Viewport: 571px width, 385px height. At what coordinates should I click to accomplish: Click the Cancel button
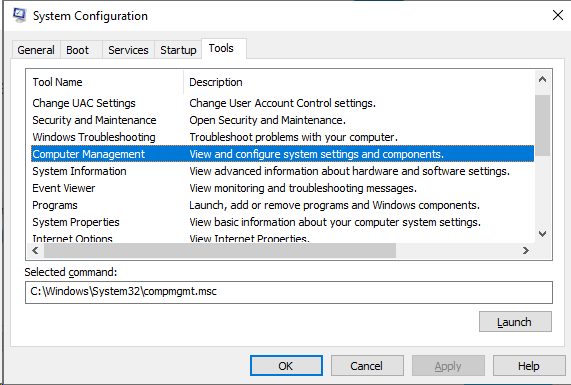point(367,366)
